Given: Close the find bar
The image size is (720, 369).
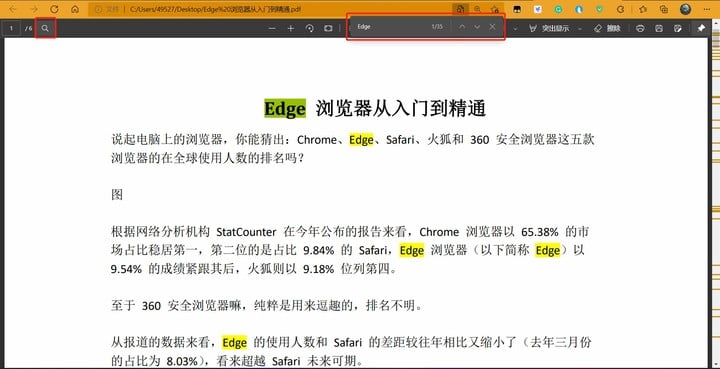Looking at the screenshot, I should pyautogui.click(x=492, y=27).
